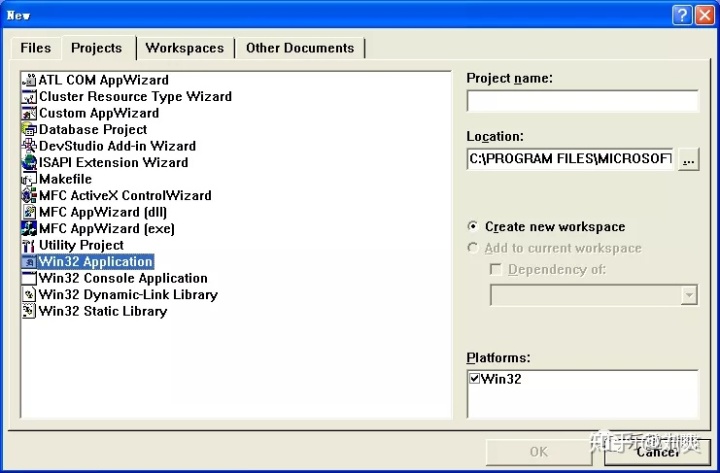Screen dimensions: 720x473
Task: Click the Project name input field
Action: 583,101
